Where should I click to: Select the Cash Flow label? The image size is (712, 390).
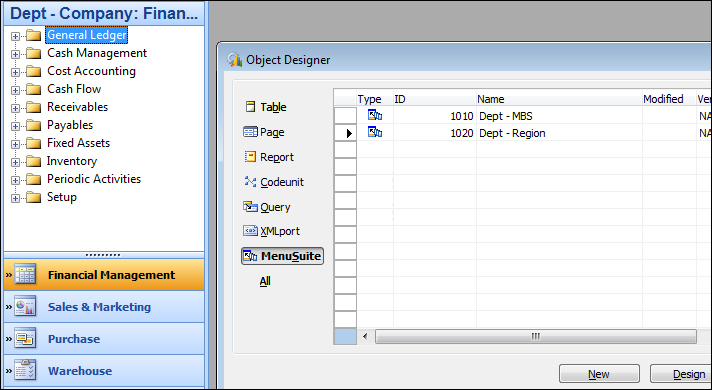(x=74, y=89)
